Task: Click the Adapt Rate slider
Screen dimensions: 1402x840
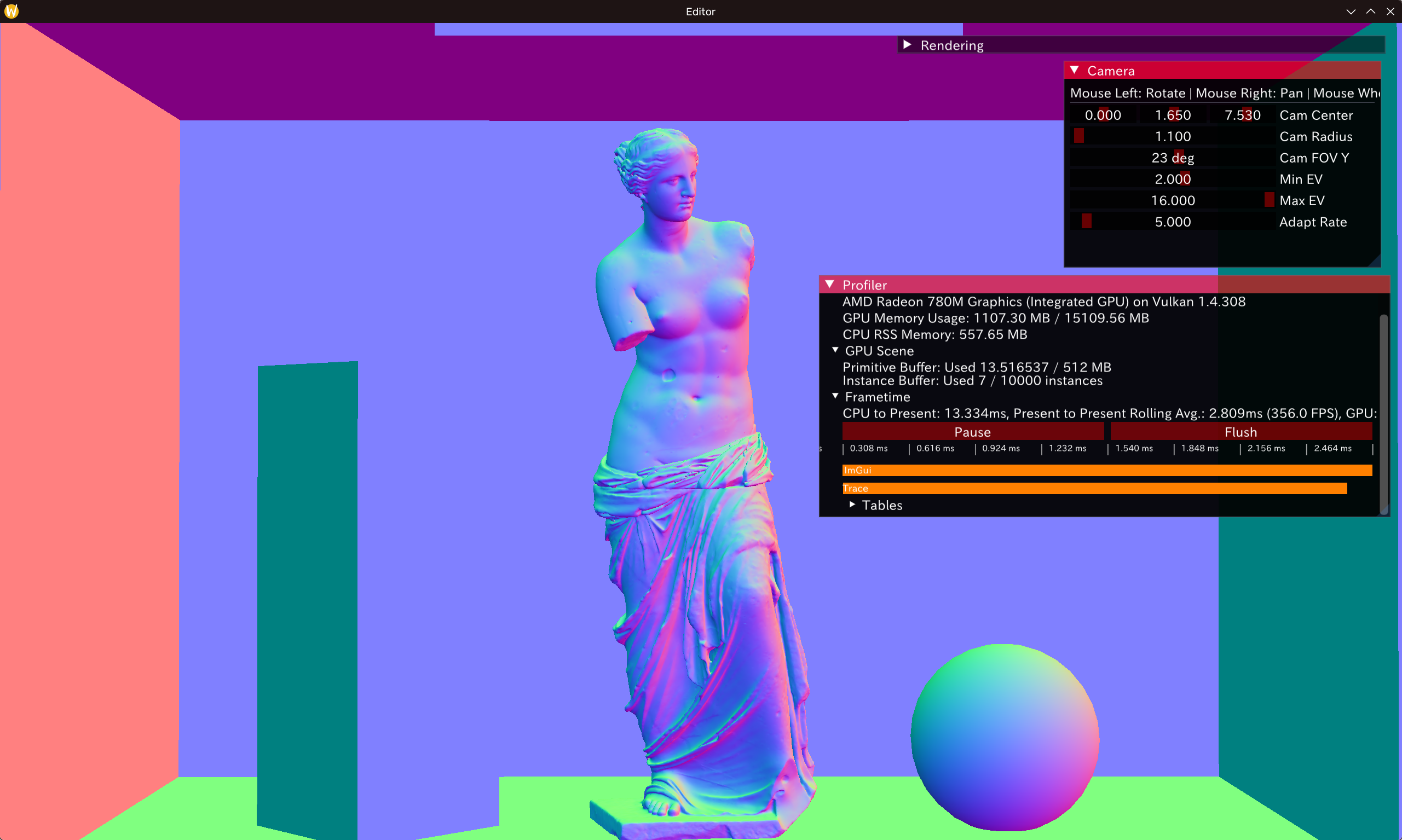Action: point(1172,222)
